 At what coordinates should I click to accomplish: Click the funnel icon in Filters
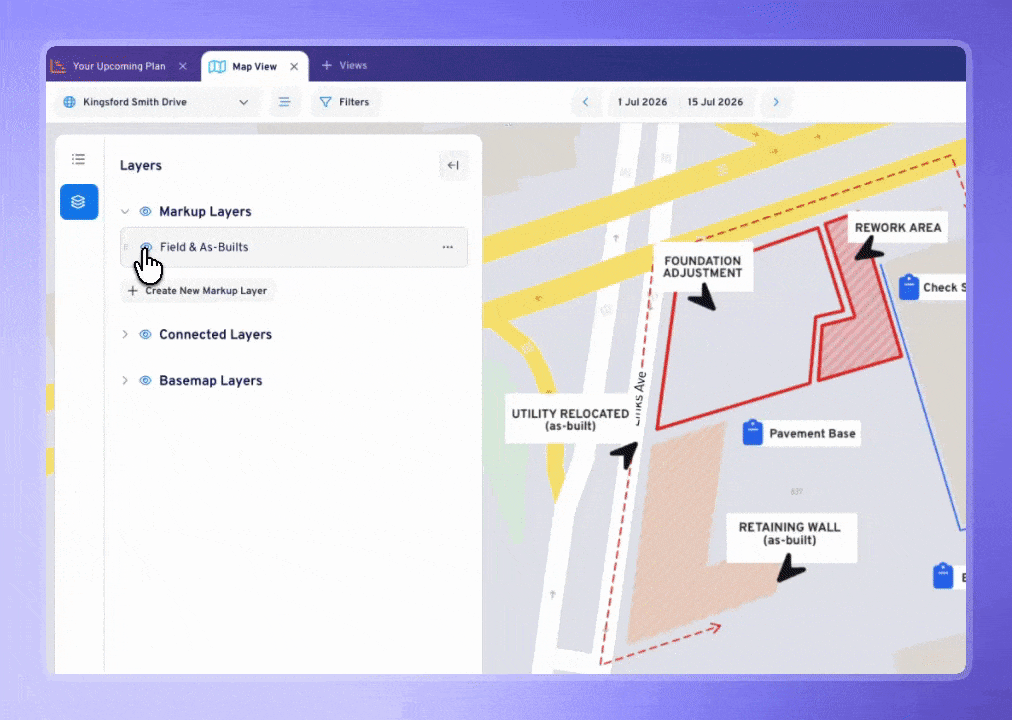(326, 102)
